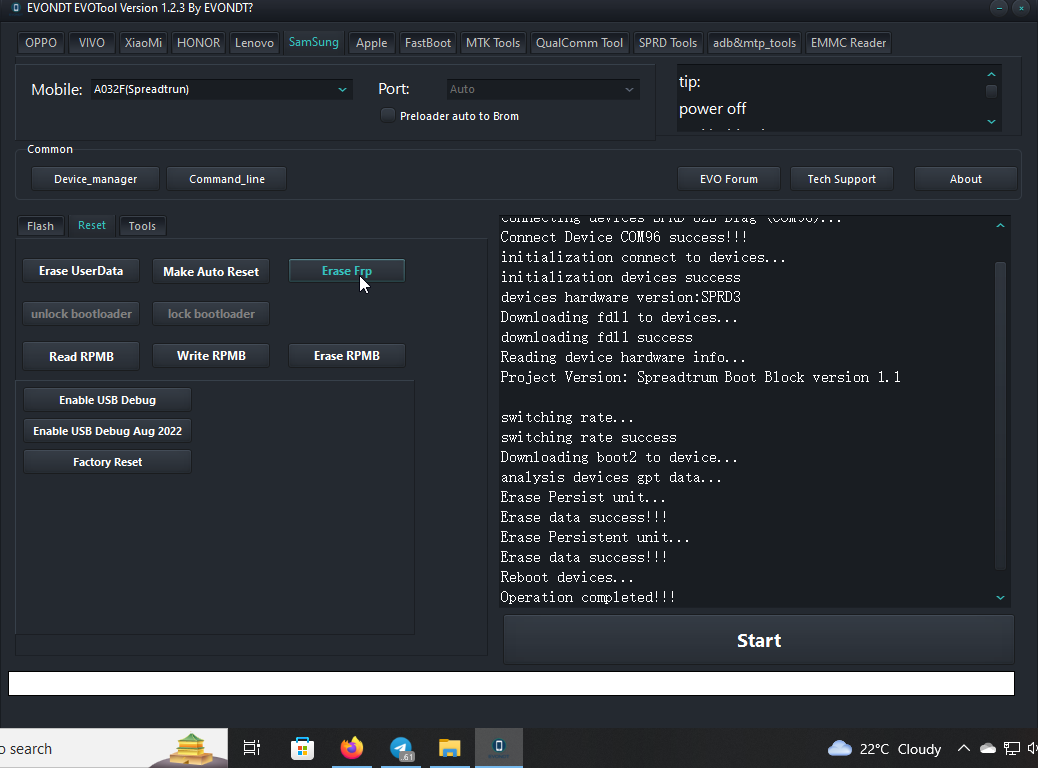This screenshot has width=1038, height=768.
Task: Open the About button
Action: coord(966,179)
